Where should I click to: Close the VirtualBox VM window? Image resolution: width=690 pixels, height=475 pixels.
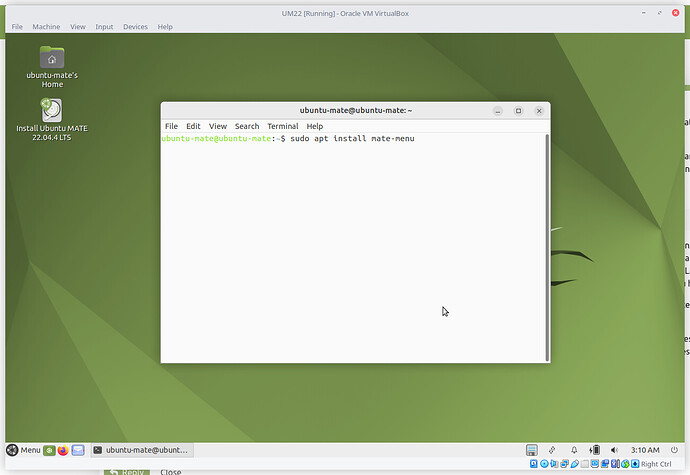click(x=675, y=13)
